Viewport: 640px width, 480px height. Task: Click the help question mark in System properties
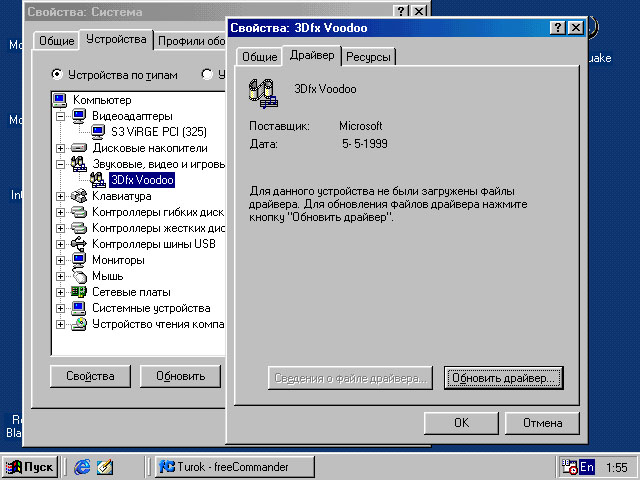click(x=401, y=11)
